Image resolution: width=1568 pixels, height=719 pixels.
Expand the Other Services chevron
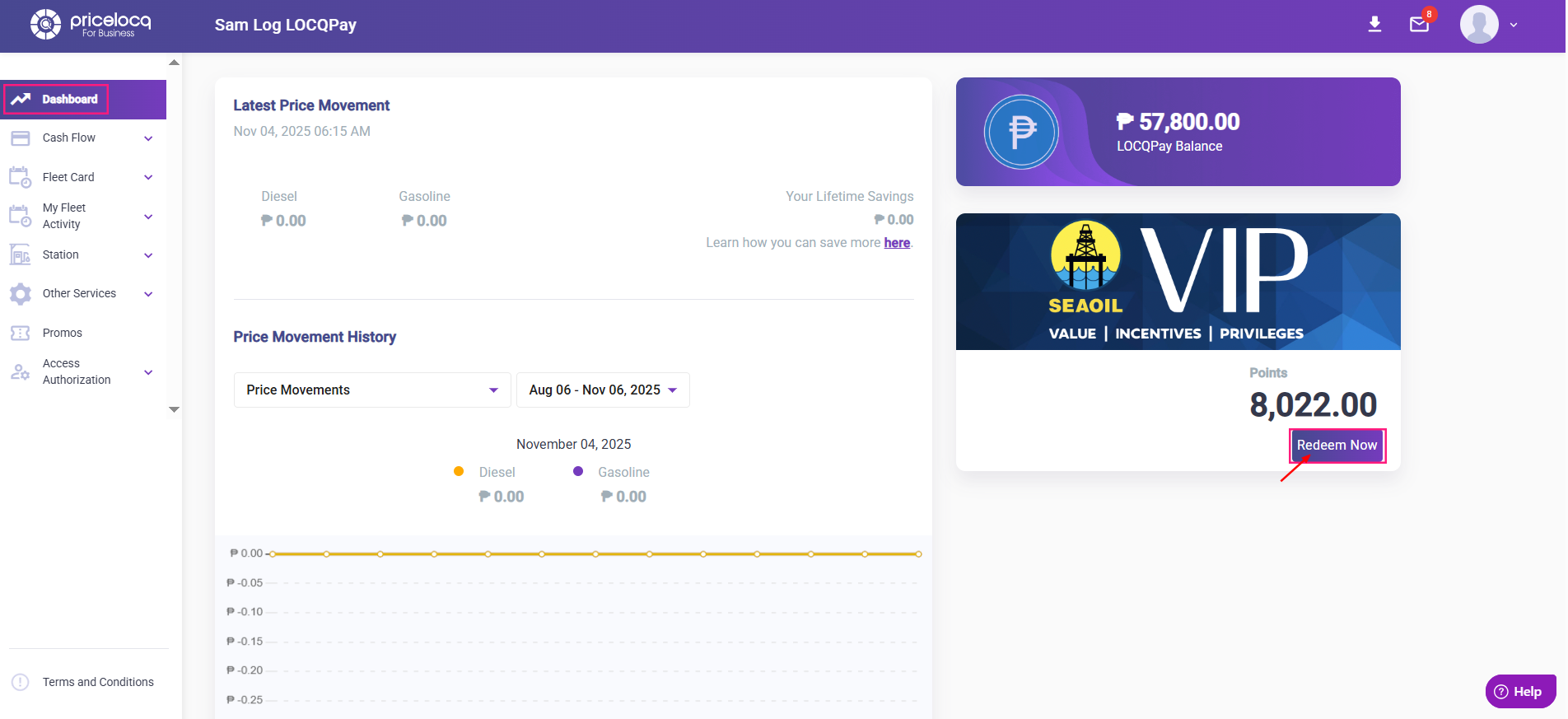(148, 294)
